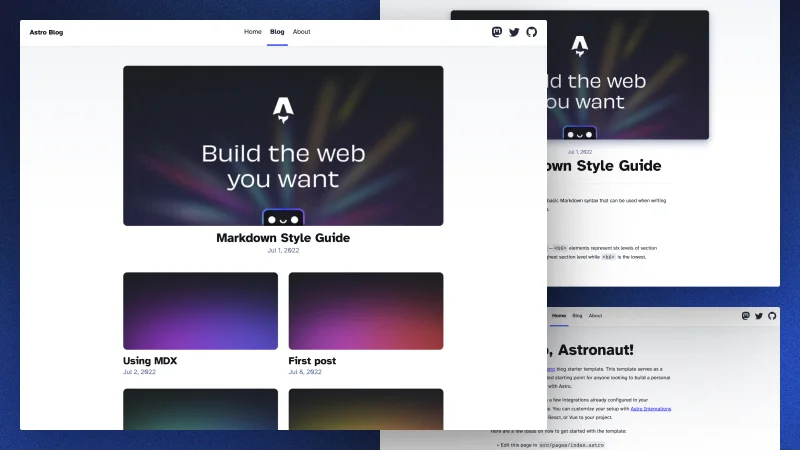This screenshot has width=800, height=451.
Task: Open GitHub icon in front window header
Action: tap(531, 32)
